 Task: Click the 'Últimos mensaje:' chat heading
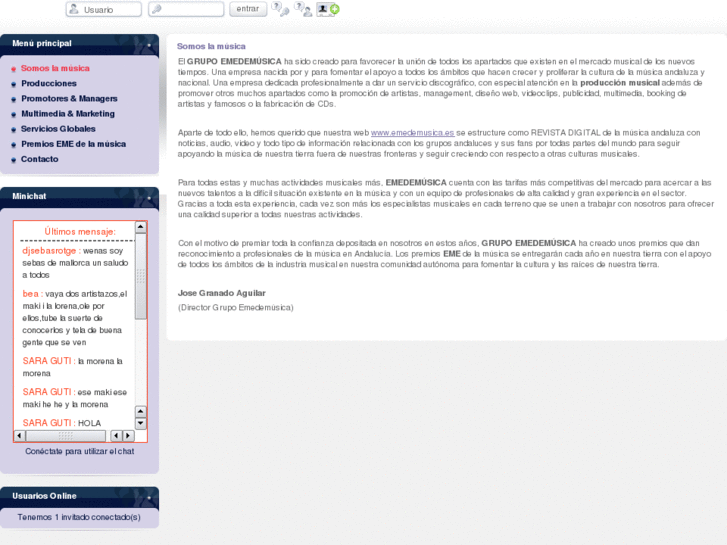80,231
